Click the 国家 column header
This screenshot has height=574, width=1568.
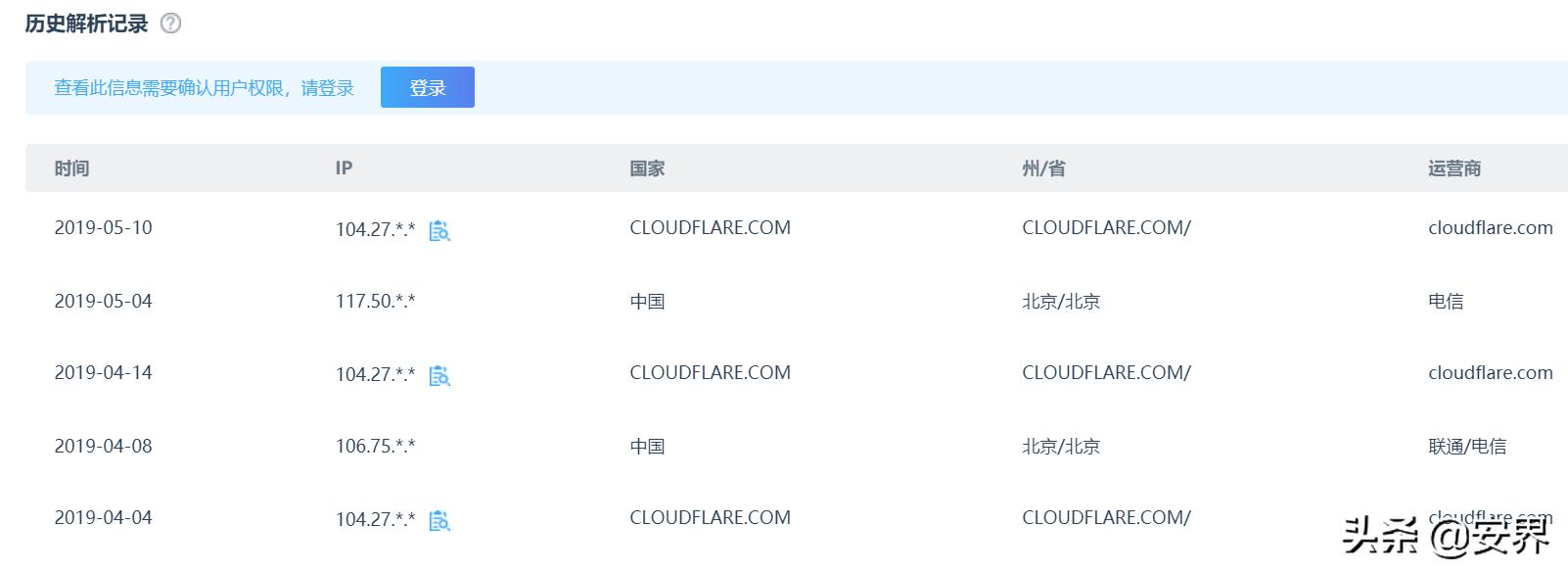click(647, 168)
